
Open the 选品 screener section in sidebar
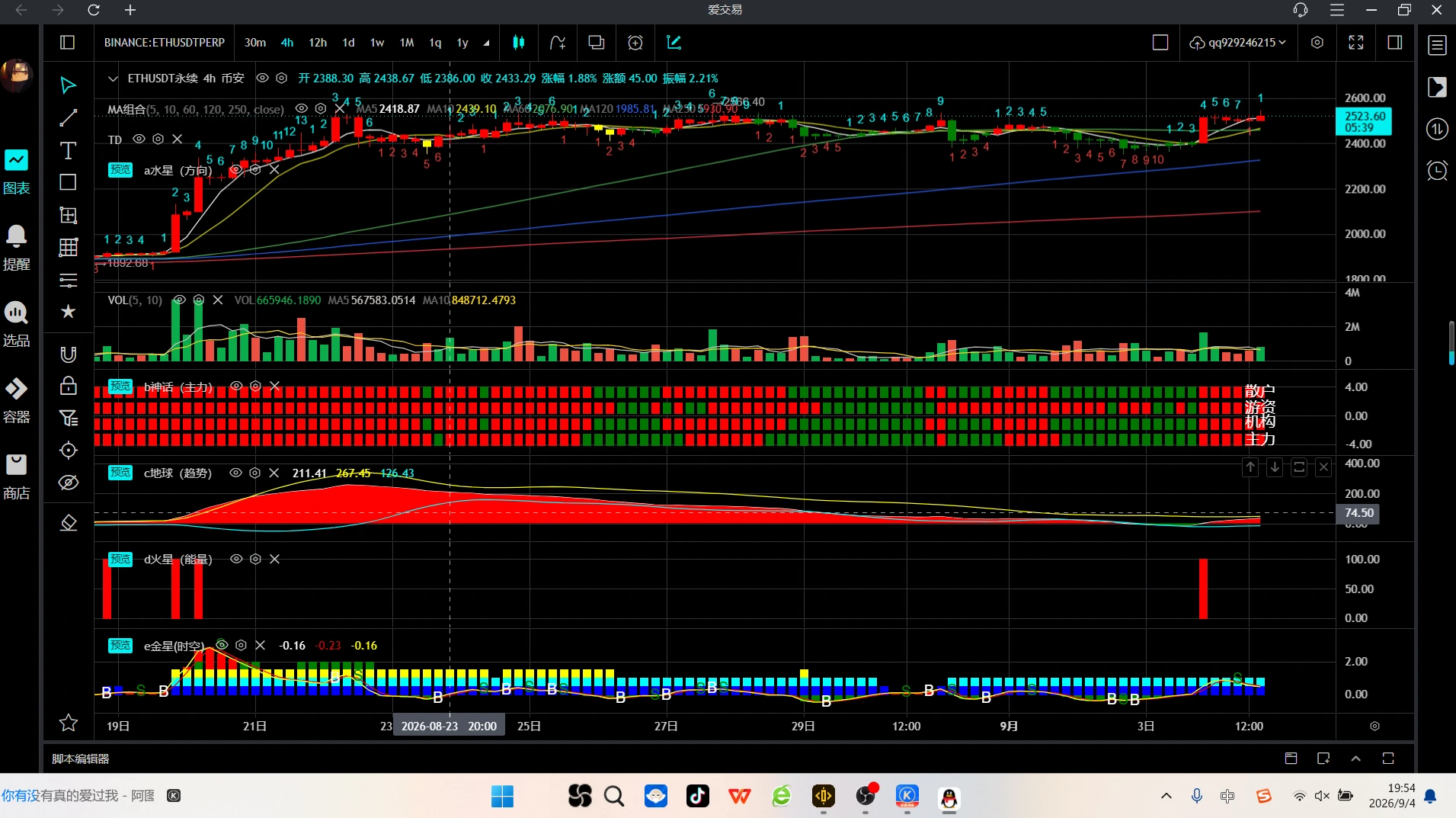pos(17,325)
